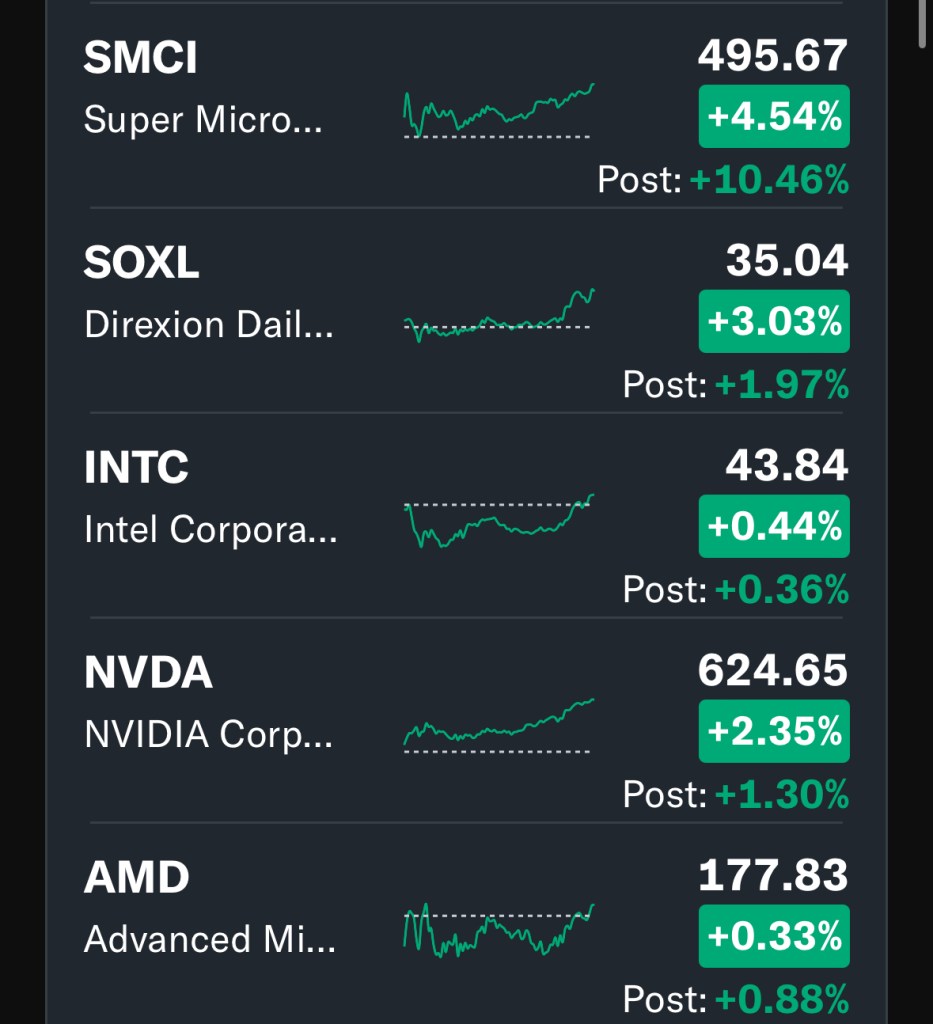Viewport: 933px width, 1024px height.
Task: Open the AMD ticker symbol
Action: tap(136, 878)
